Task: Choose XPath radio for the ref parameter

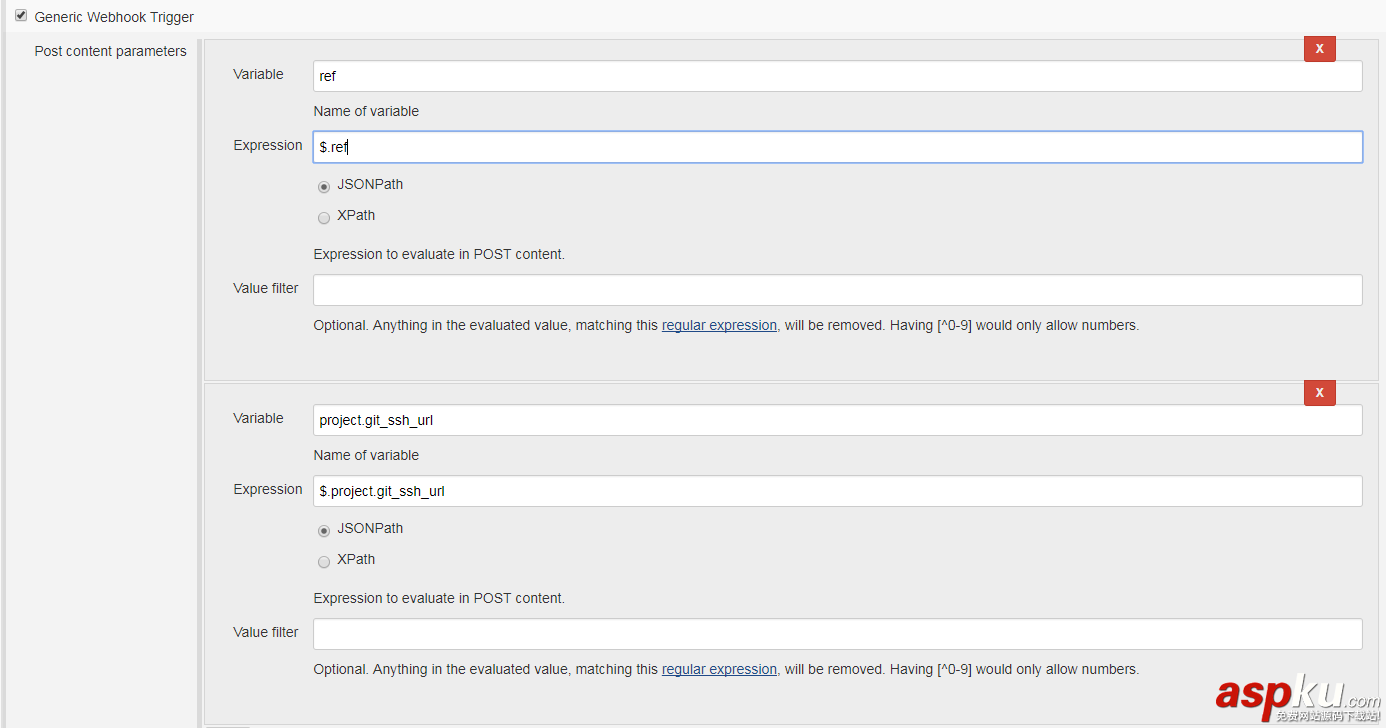Action: (x=324, y=217)
